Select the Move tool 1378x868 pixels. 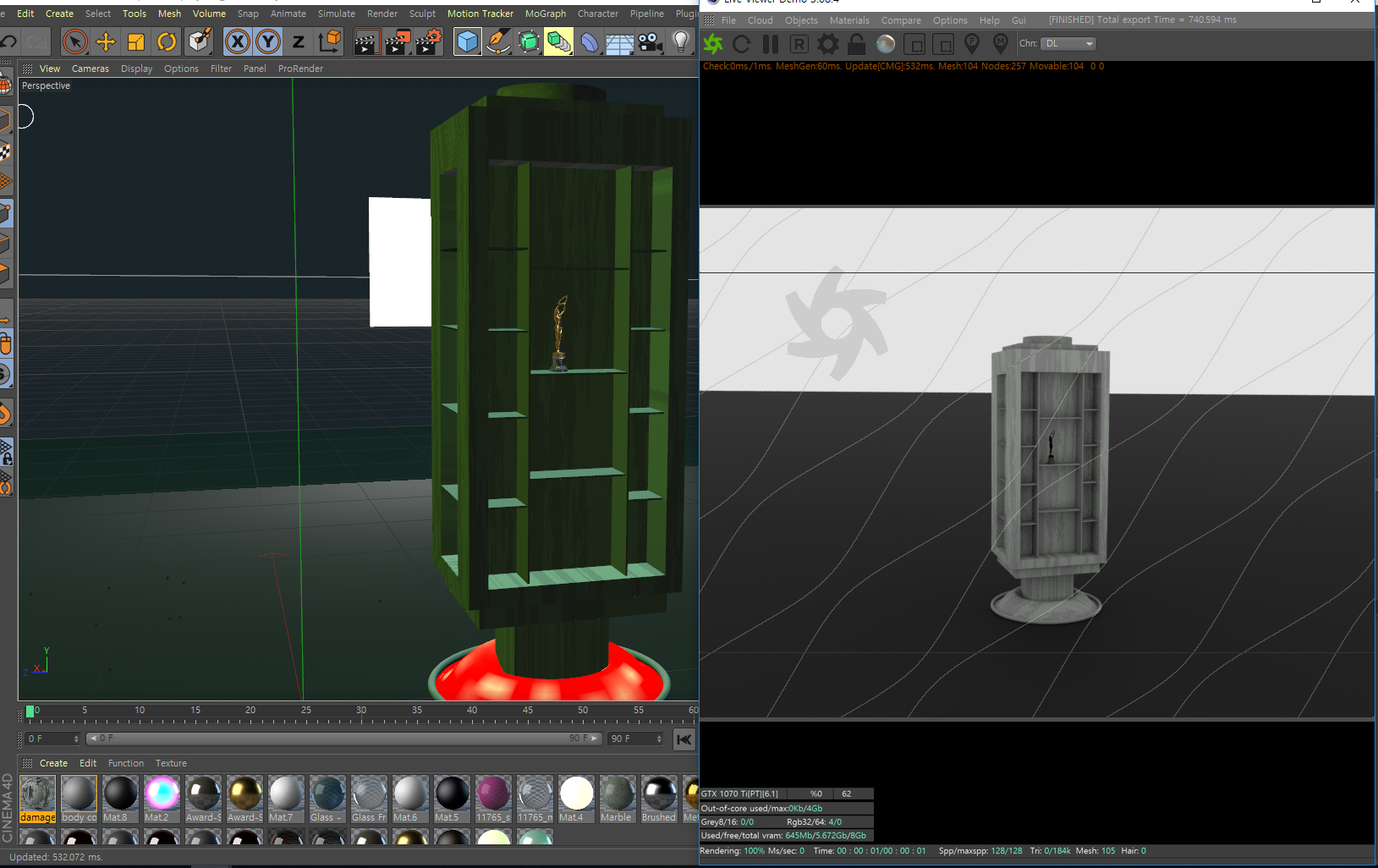tap(106, 41)
